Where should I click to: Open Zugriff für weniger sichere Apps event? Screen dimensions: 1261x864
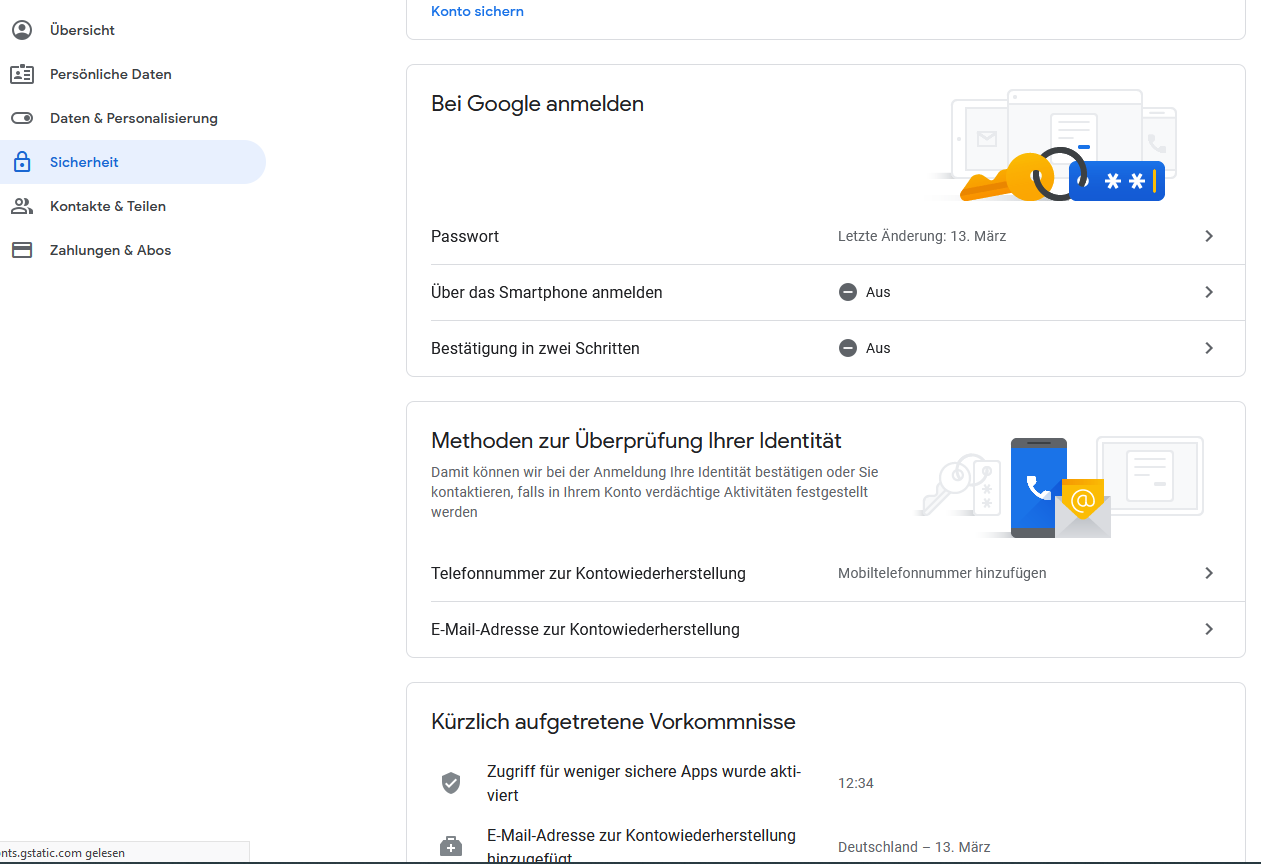click(826, 783)
